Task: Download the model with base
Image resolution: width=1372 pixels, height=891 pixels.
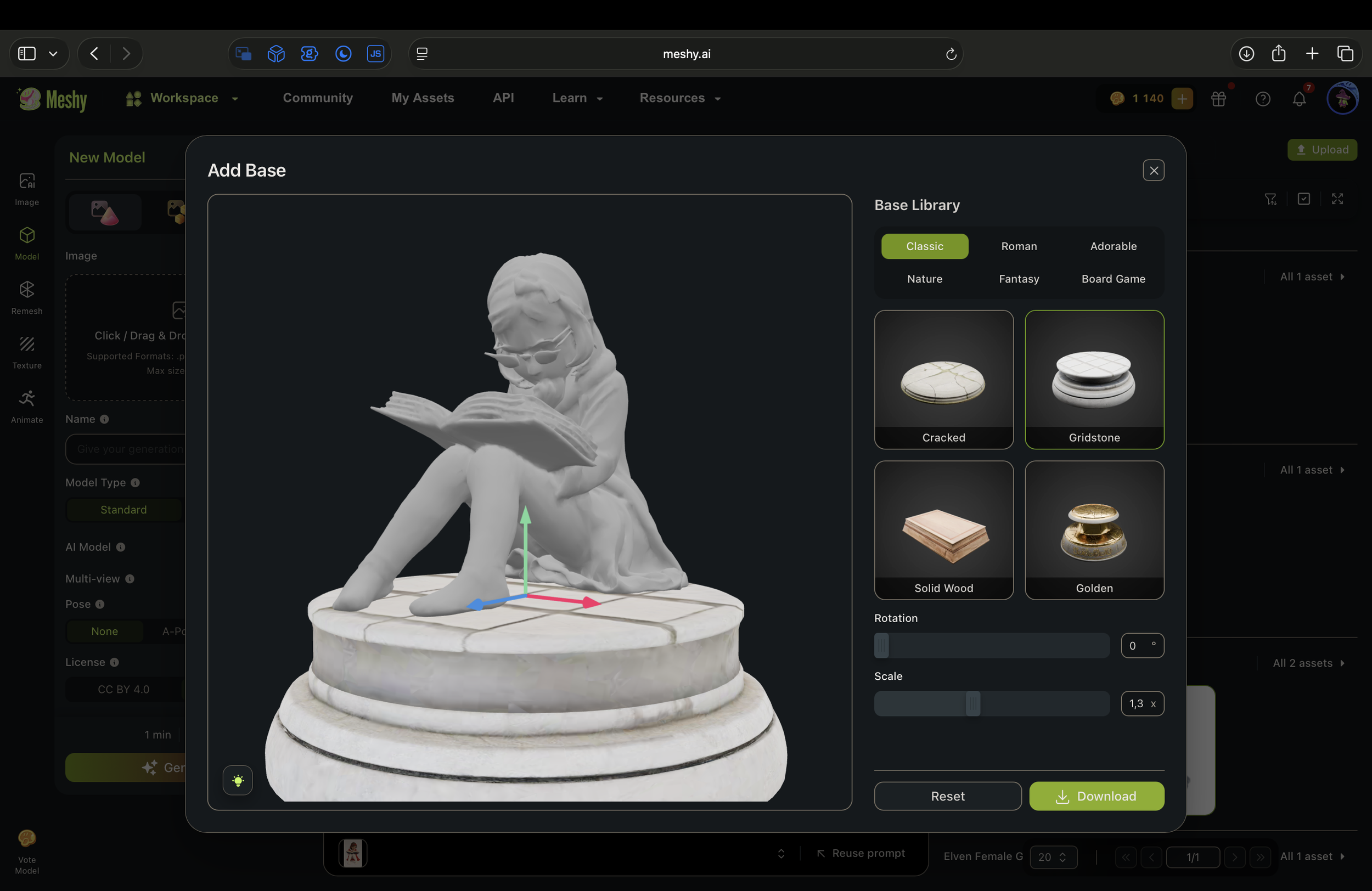Action: coord(1096,796)
